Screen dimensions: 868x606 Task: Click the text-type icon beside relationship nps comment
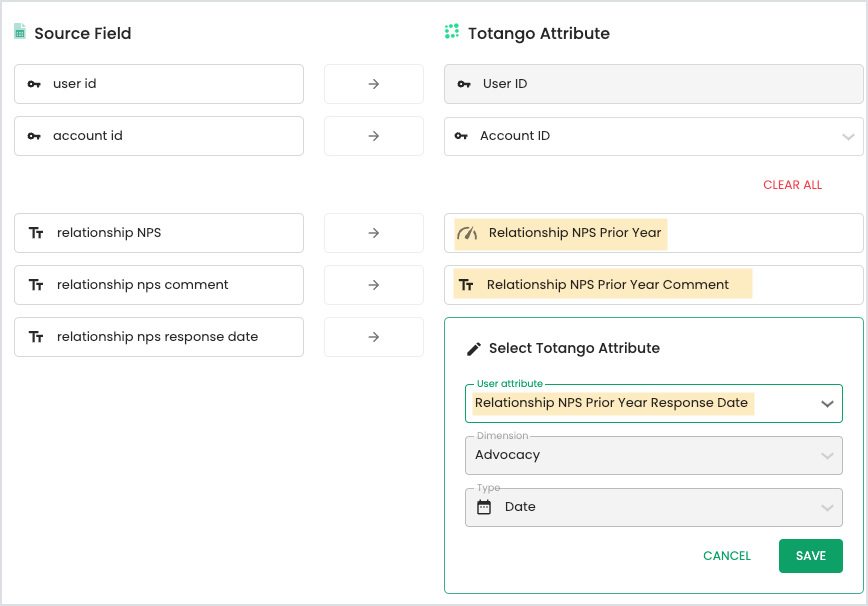36,285
